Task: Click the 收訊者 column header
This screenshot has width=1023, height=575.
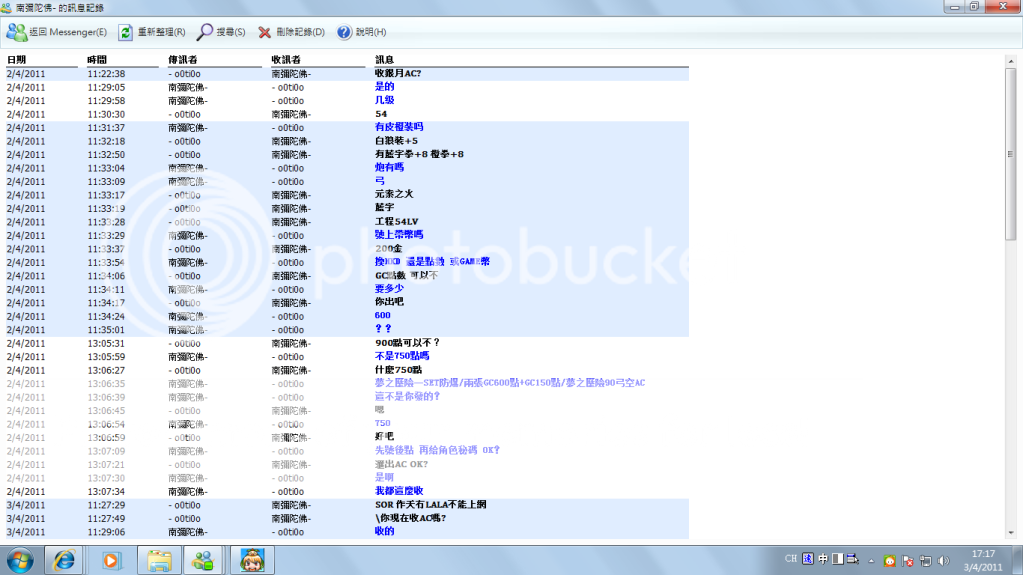Action: [x=287, y=60]
